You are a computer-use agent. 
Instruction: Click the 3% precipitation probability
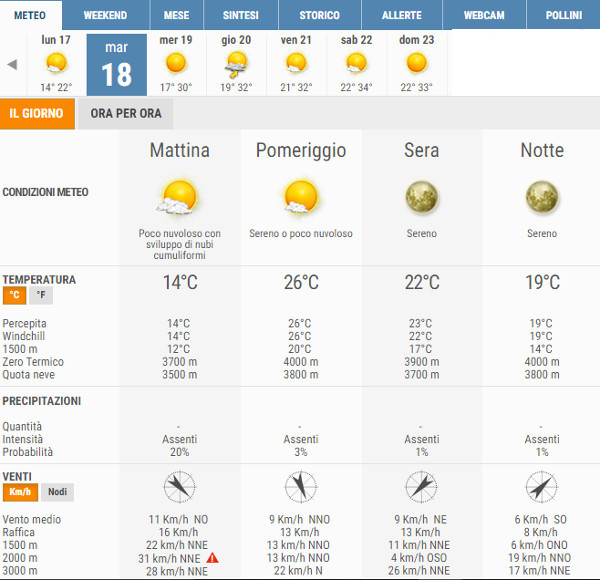301,452
